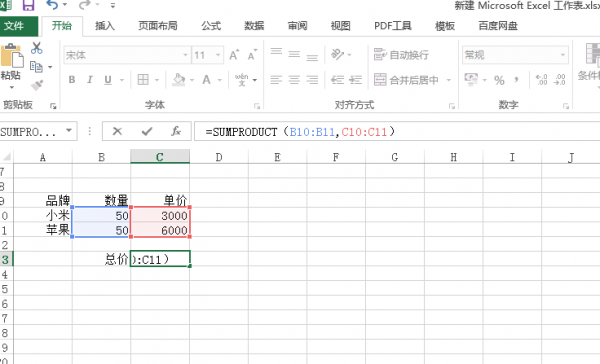The height and width of the screenshot is (364, 600).
Task: Toggle middle vertical alignment
Action: point(294,54)
